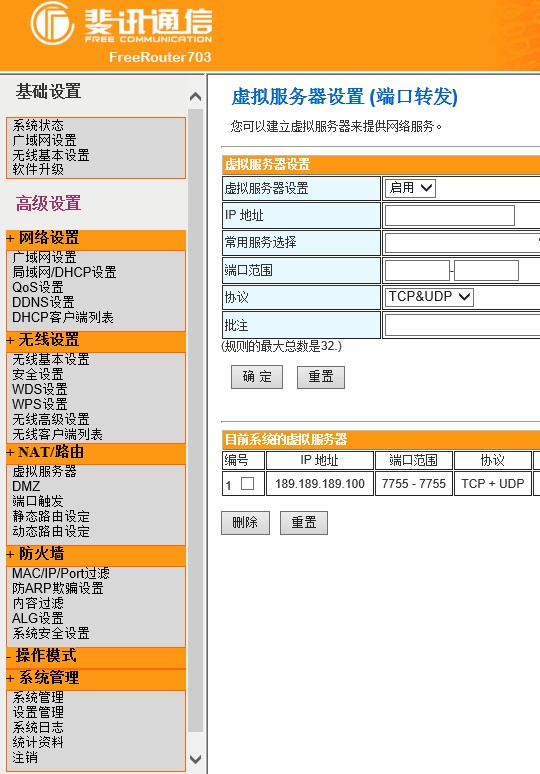
Task: Click the Phicomm logo icon in header
Action: pyautogui.click(x=52, y=23)
